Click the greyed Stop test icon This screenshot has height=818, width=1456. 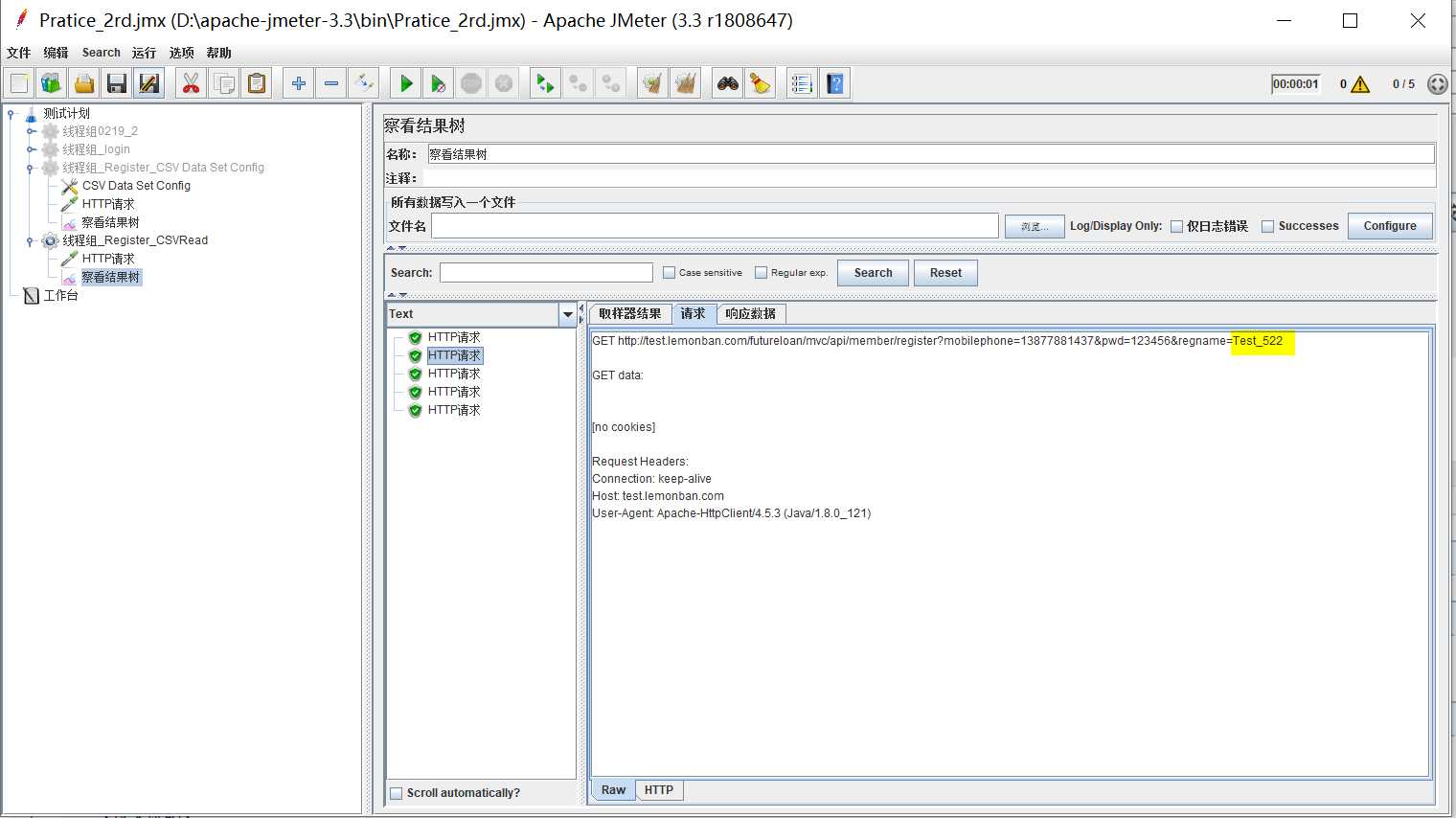[471, 83]
